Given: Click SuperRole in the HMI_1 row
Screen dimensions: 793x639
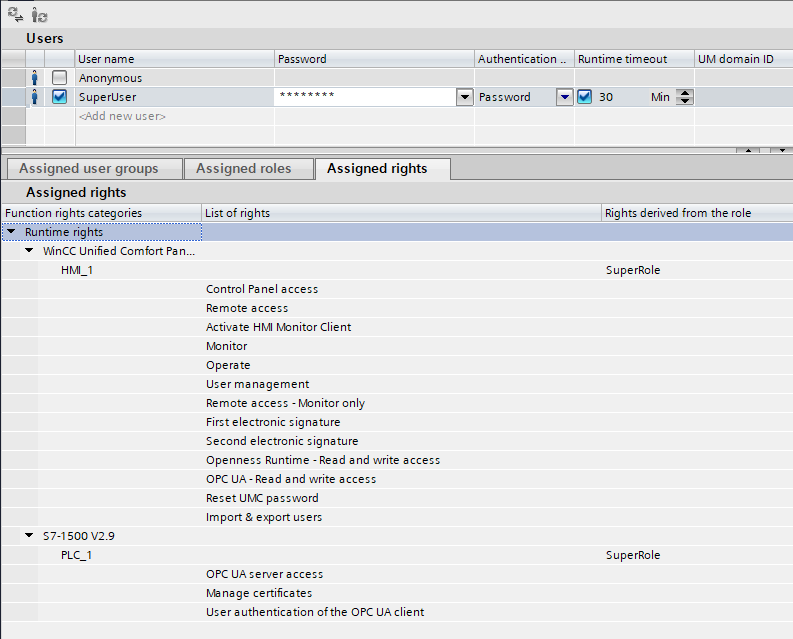Looking at the screenshot, I should pyautogui.click(x=633, y=270).
